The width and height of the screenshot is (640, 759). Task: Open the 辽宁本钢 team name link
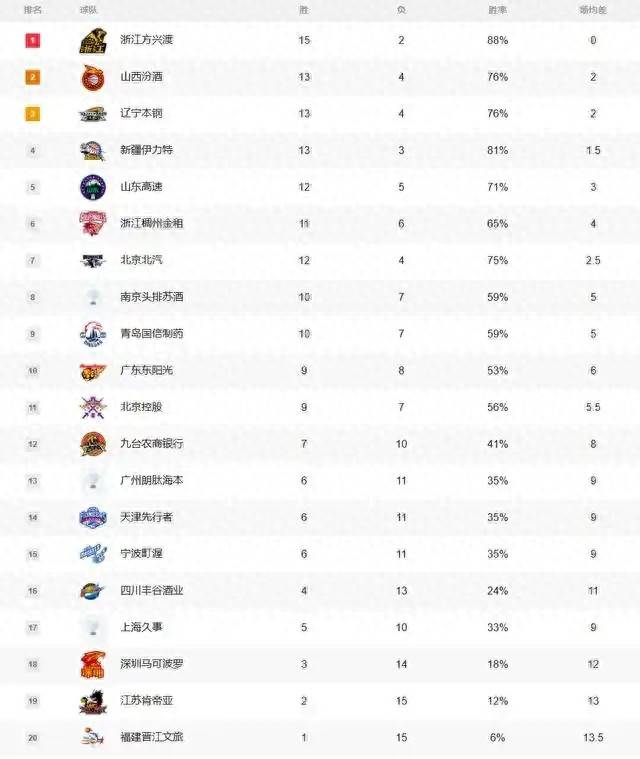click(141, 114)
